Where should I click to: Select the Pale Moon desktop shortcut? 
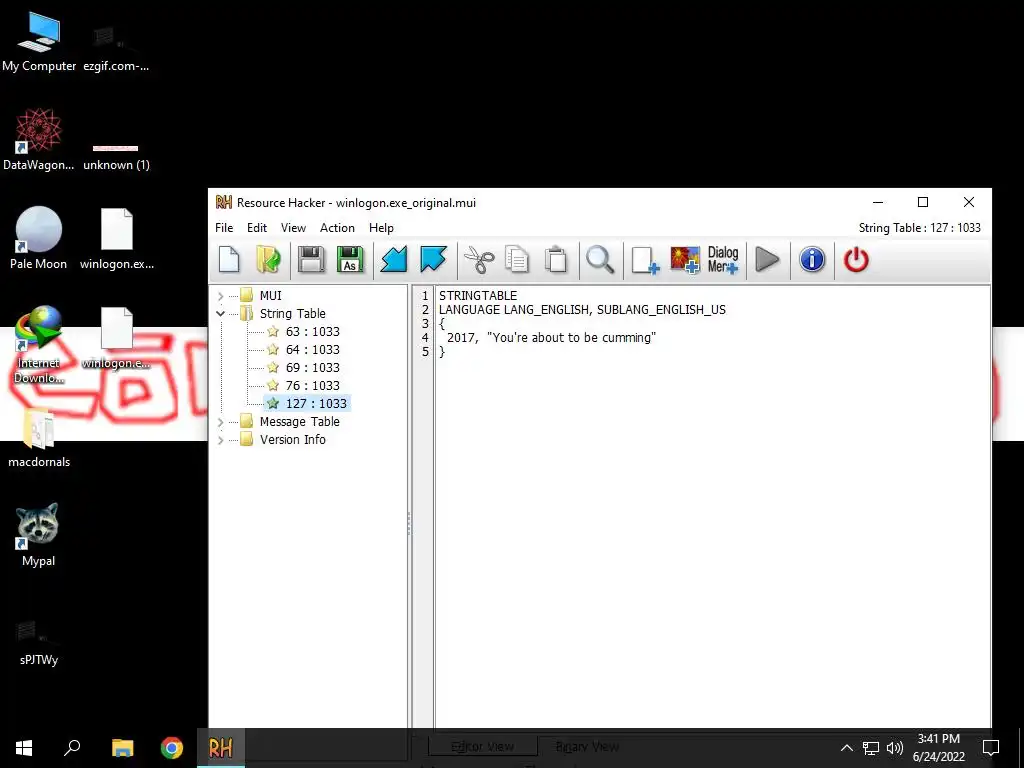[x=39, y=238]
